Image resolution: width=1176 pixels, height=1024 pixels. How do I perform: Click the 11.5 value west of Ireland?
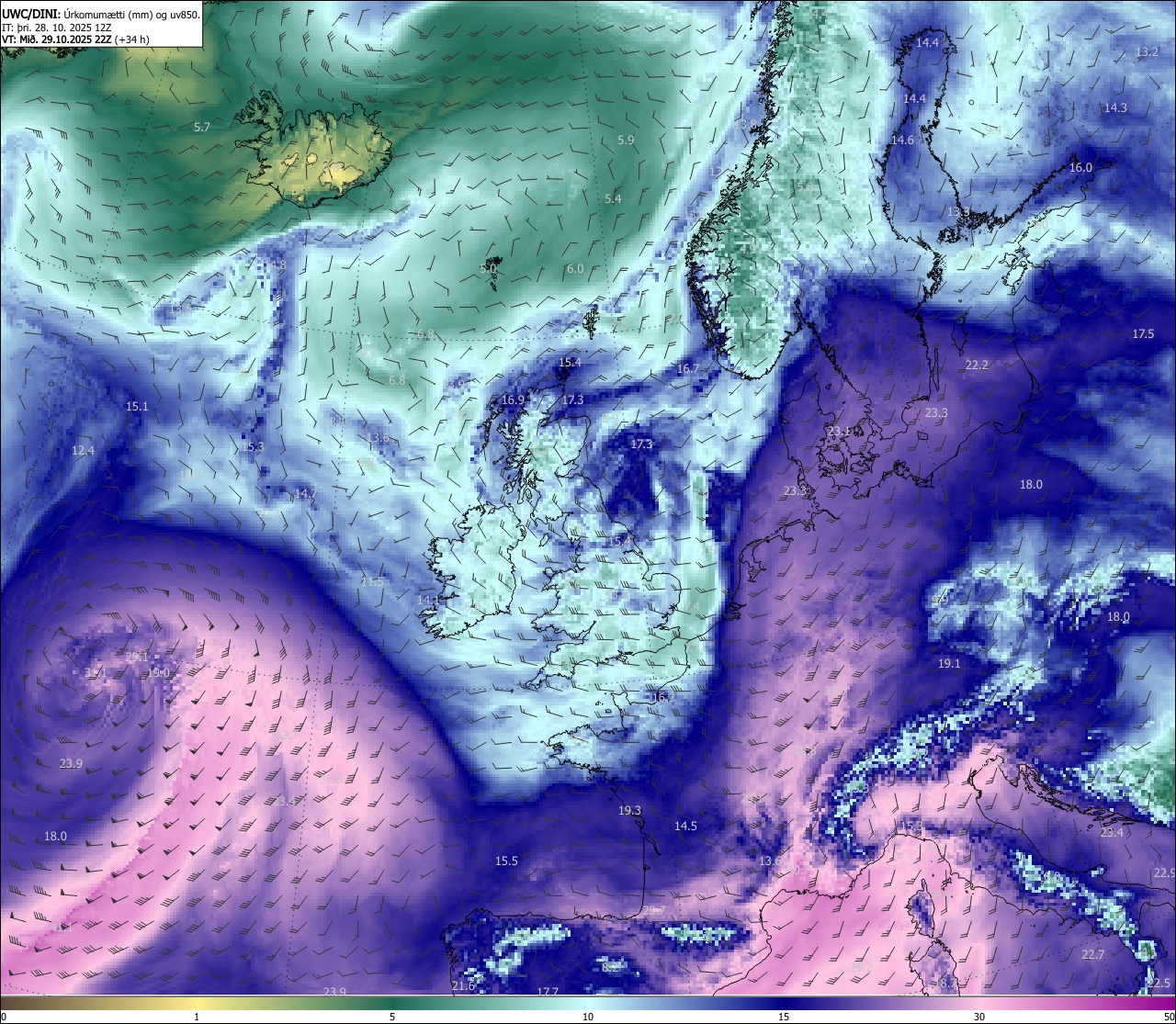tap(372, 582)
